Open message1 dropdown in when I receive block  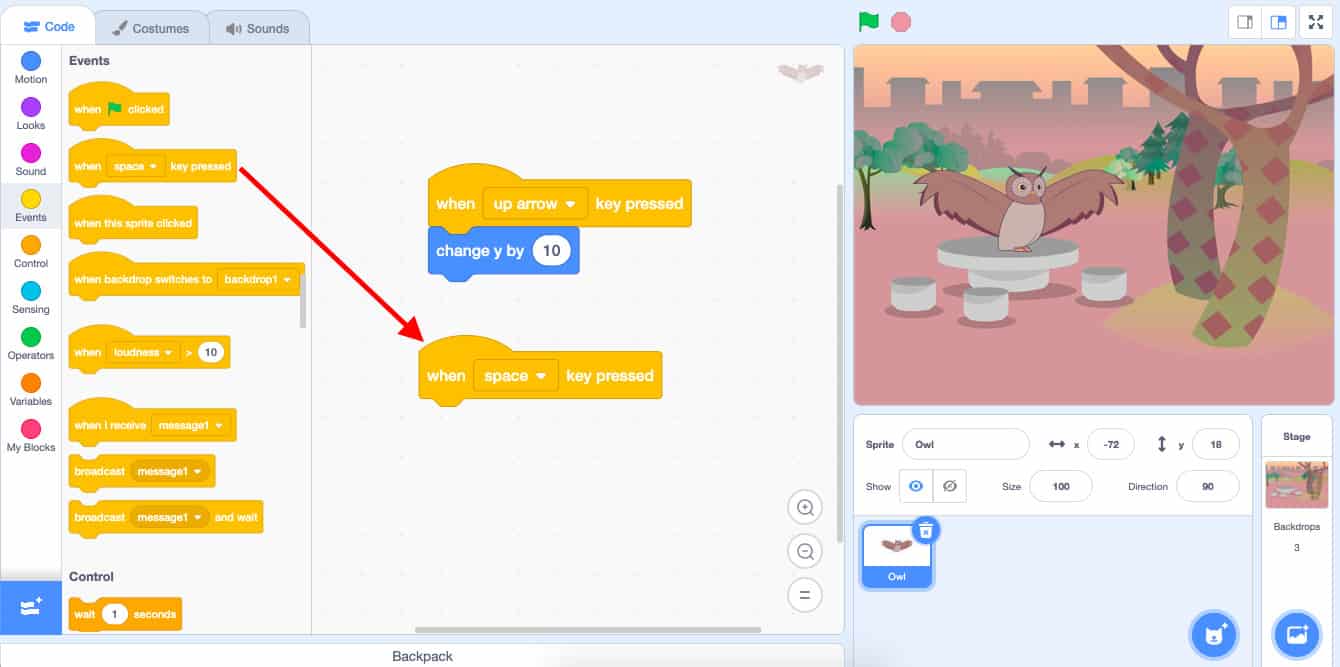189,425
